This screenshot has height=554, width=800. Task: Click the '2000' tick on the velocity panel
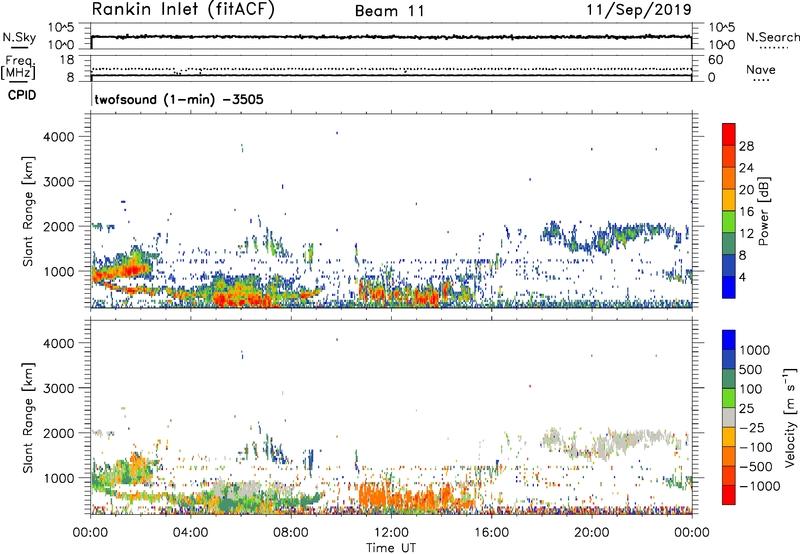click(x=59, y=433)
